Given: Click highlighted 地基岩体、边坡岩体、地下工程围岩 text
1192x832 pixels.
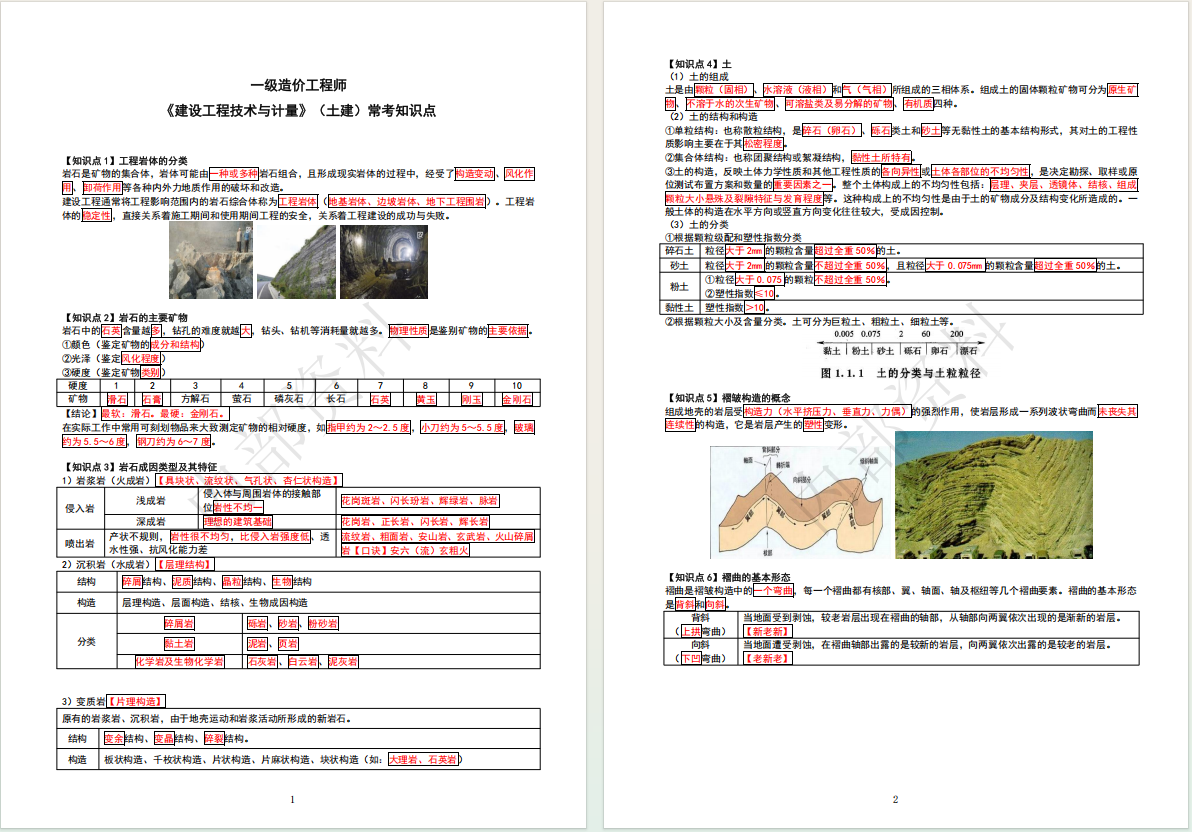Looking at the screenshot, I should 407,202.
